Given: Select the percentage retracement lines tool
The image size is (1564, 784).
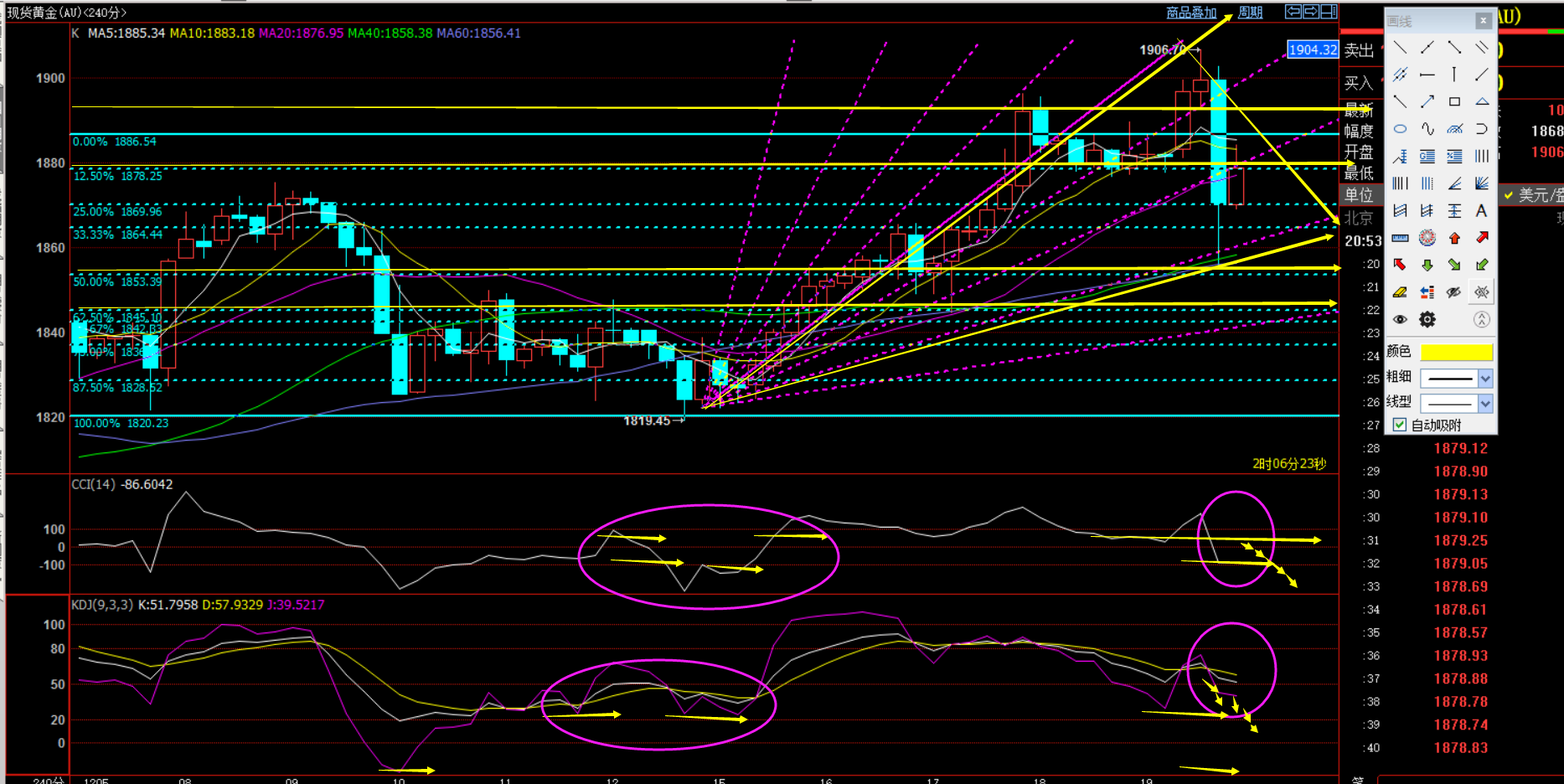Looking at the screenshot, I should (x=1454, y=157).
